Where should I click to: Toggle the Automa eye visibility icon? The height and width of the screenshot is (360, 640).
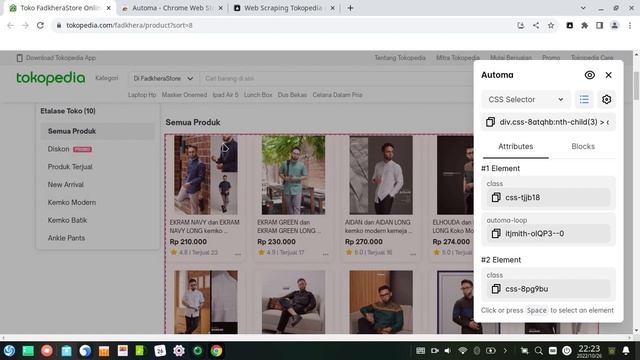[x=589, y=75]
